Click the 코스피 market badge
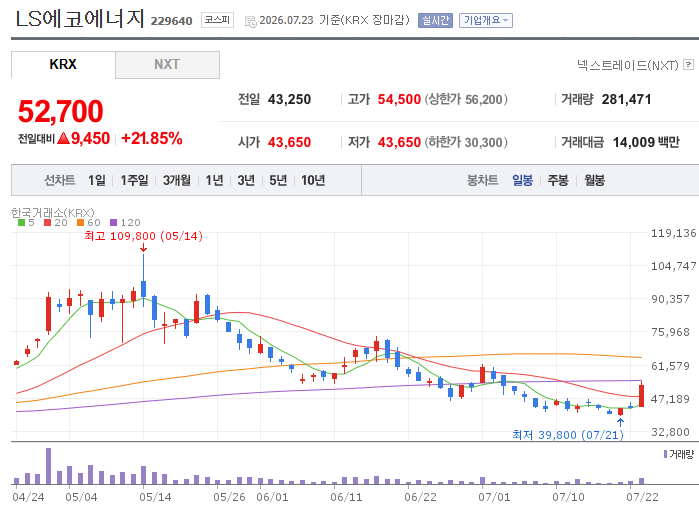The width and height of the screenshot is (699, 505). [x=217, y=20]
